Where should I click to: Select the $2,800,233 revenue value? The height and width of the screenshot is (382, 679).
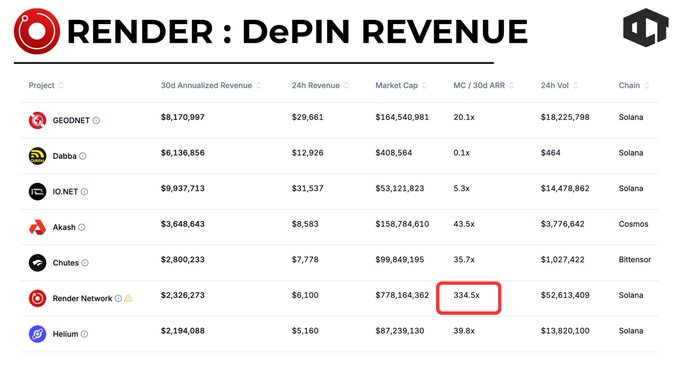point(183,259)
